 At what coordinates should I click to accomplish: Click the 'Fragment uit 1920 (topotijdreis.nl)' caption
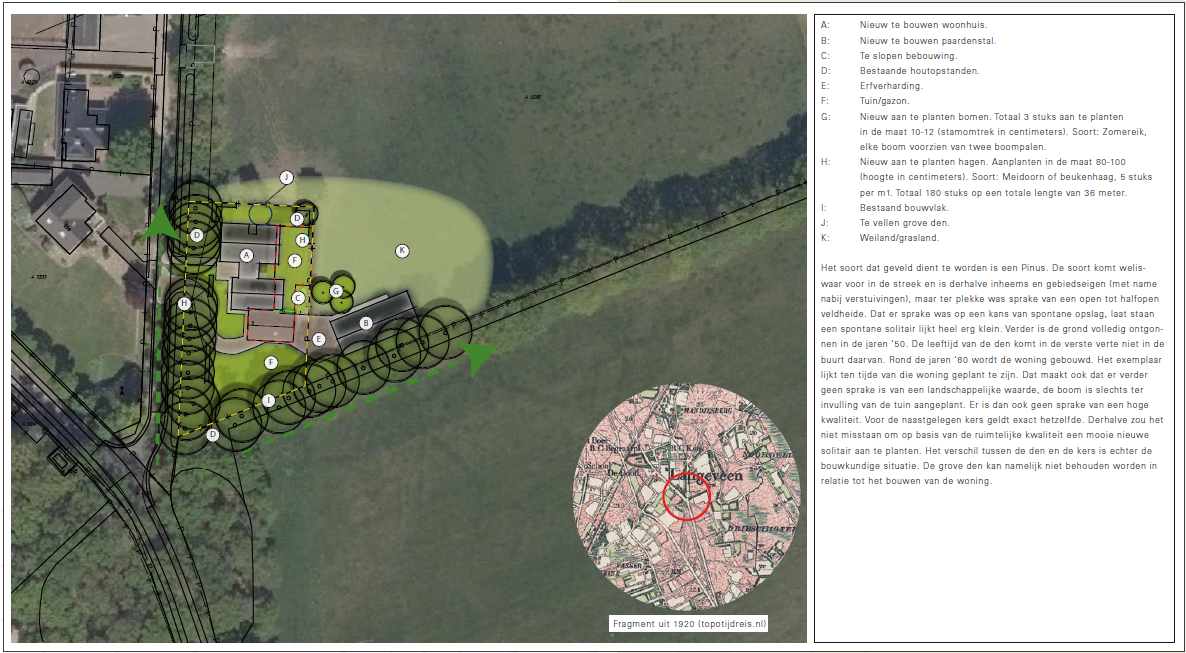tap(689, 624)
